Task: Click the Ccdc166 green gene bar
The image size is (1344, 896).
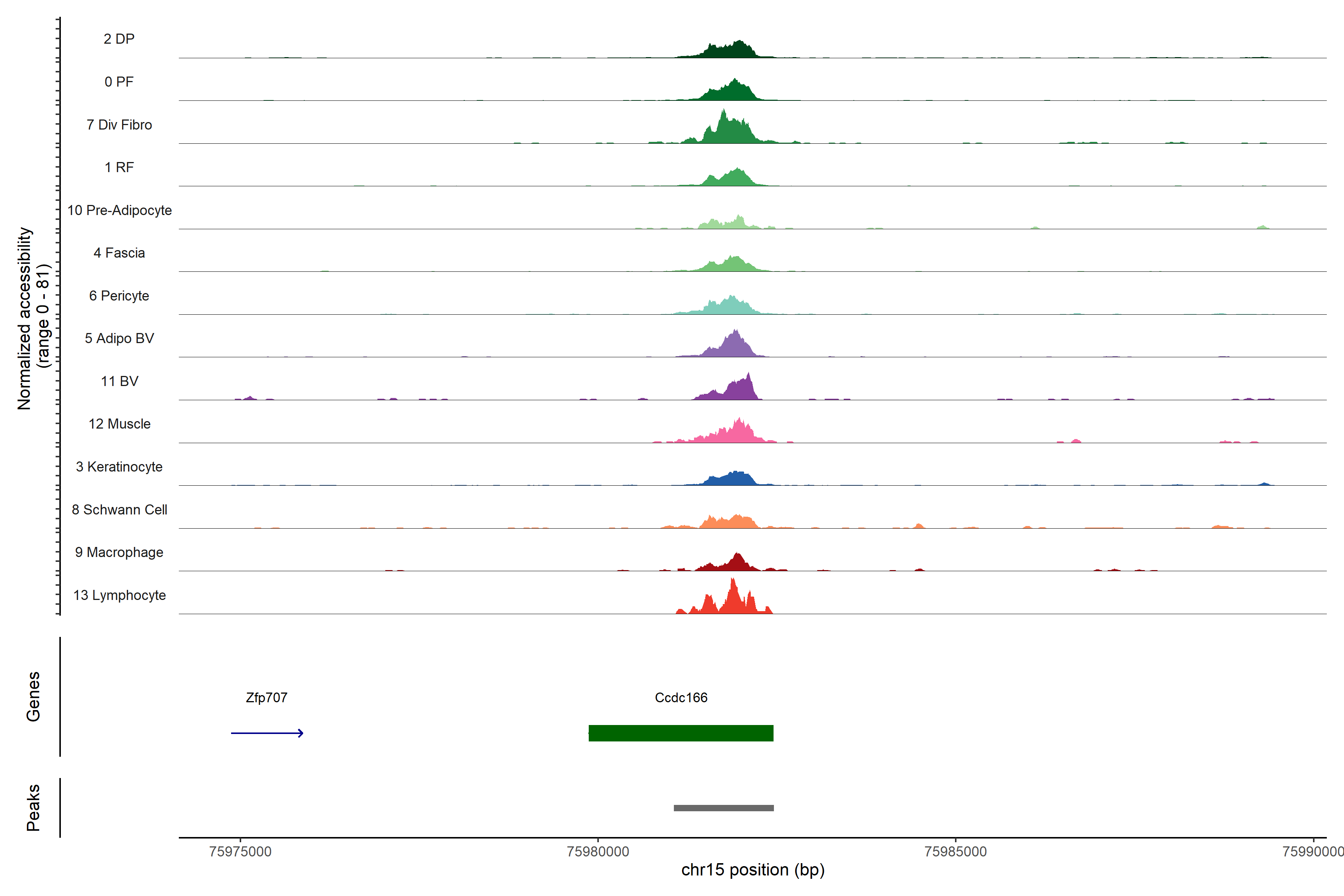Action: pyautogui.click(x=681, y=732)
